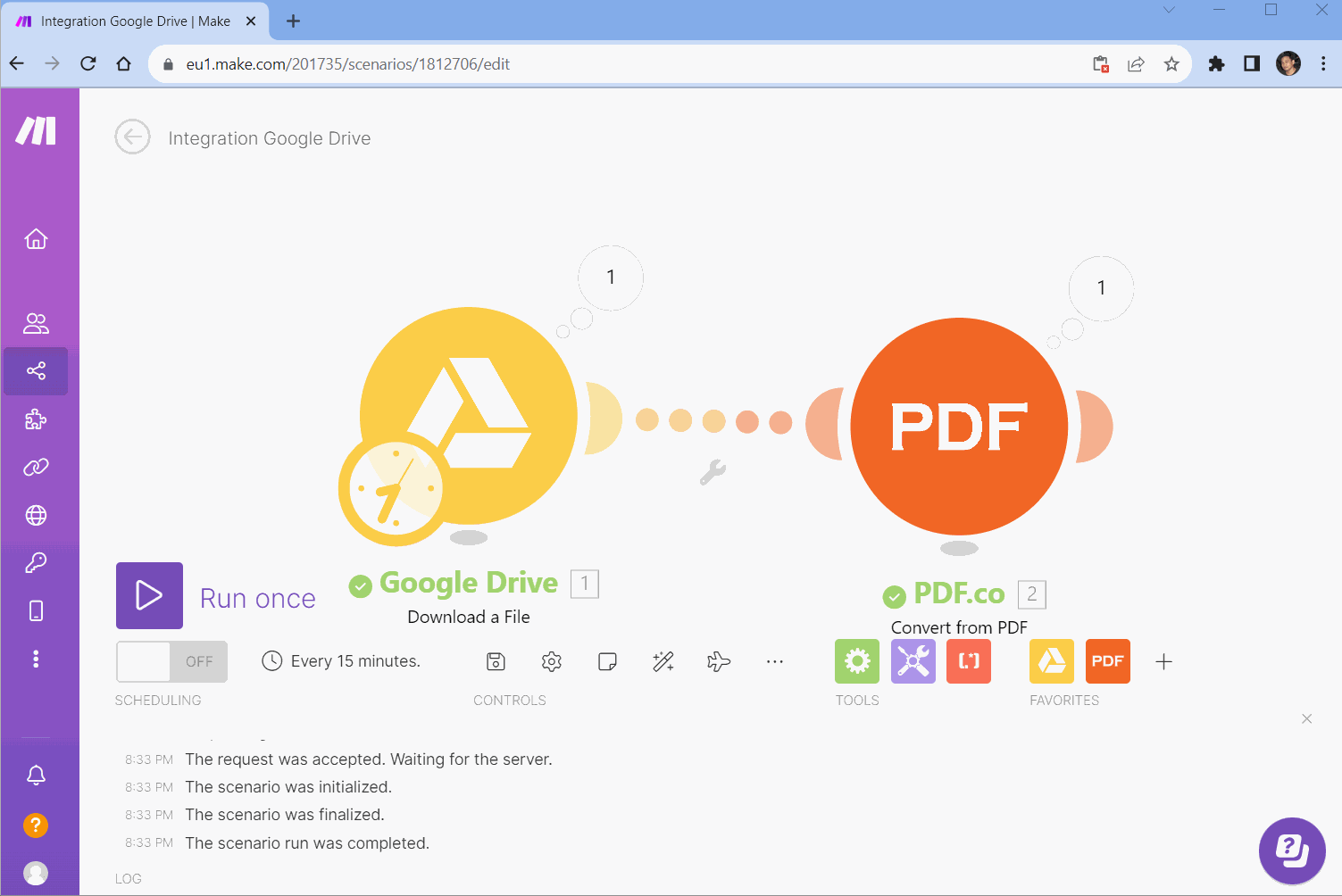The image size is (1342, 896).
Task: Open the Notifications bell
Action: [x=36, y=775]
